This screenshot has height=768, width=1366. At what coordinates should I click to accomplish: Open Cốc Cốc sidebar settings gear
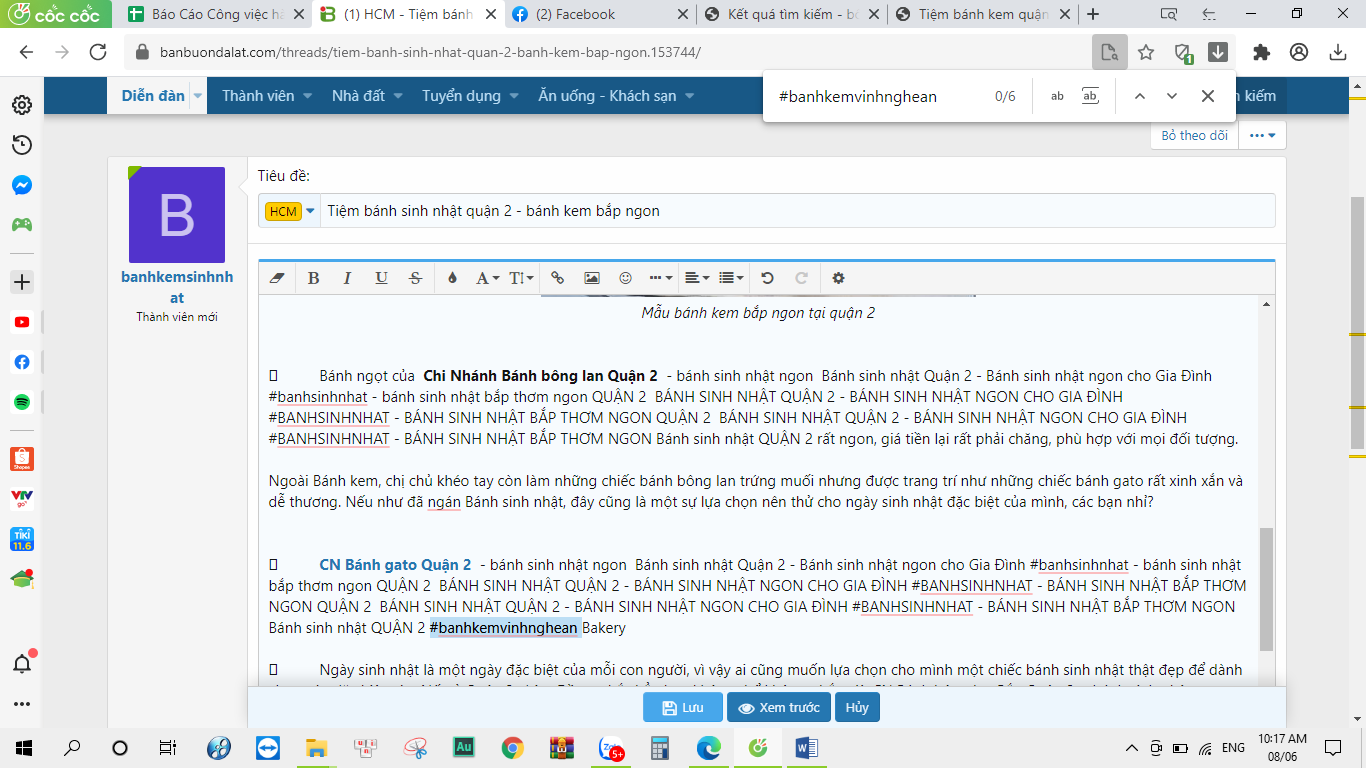click(x=21, y=105)
